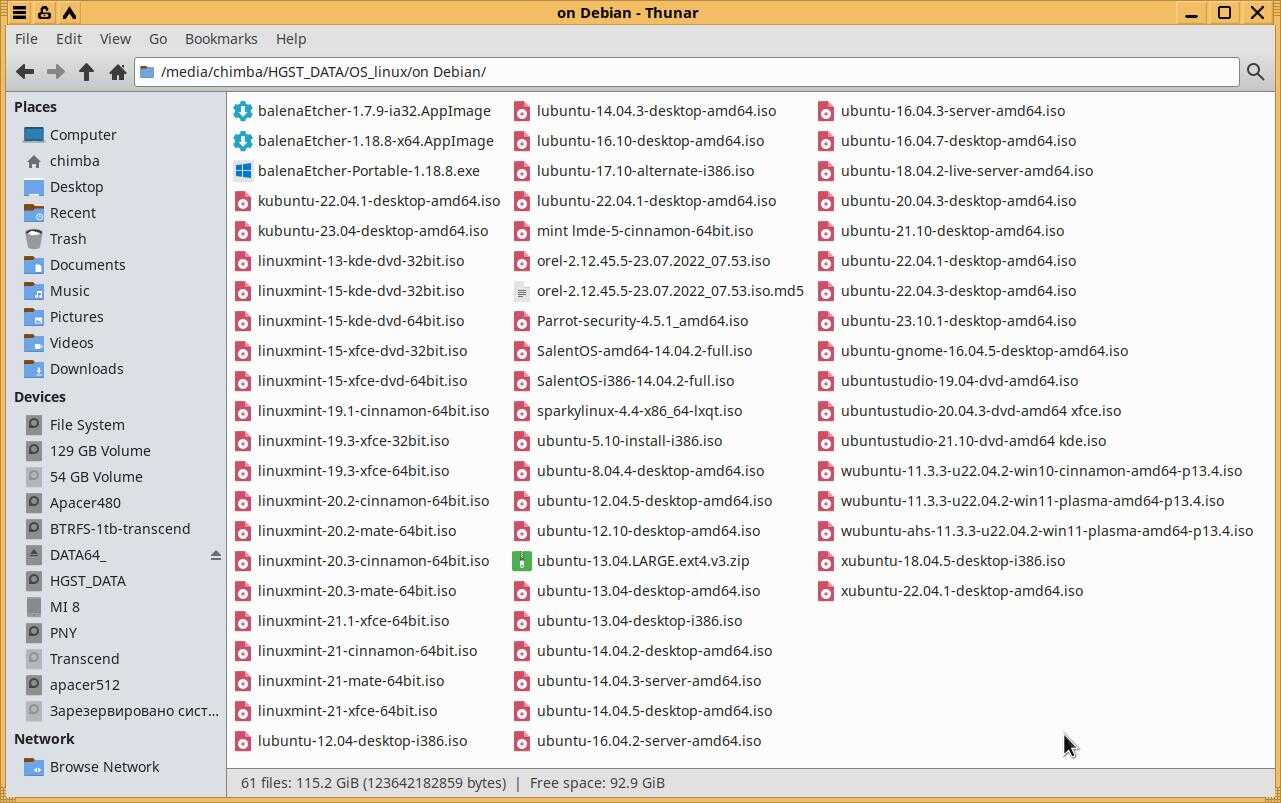Open the File menu

[x=27, y=39]
